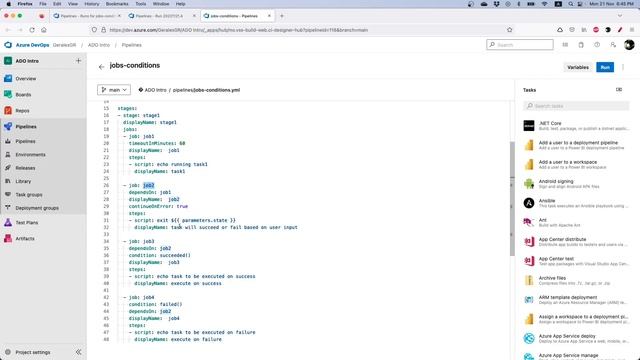Viewport: 640px width, 360px height.
Task: Select the Archive files task
Action: (576, 280)
